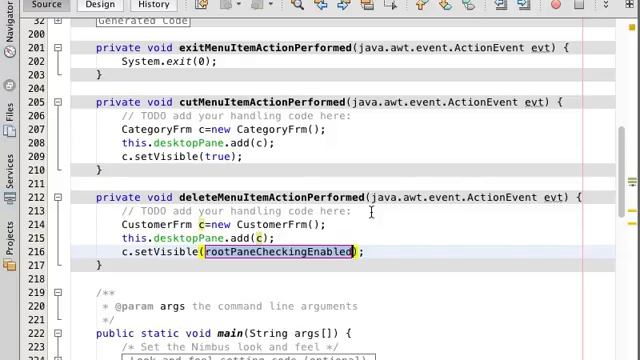The height and width of the screenshot is (360, 640).
Task: Click cutMenuItemActionPerformed method name
Action: coord(262,102)
